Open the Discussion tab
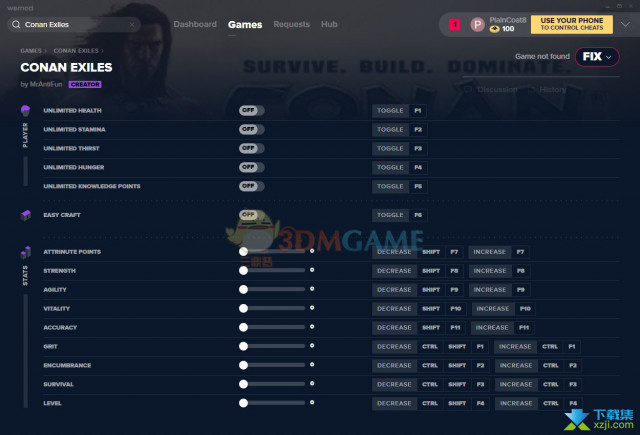This screenshot has height=435, width=640. [491, 89]
